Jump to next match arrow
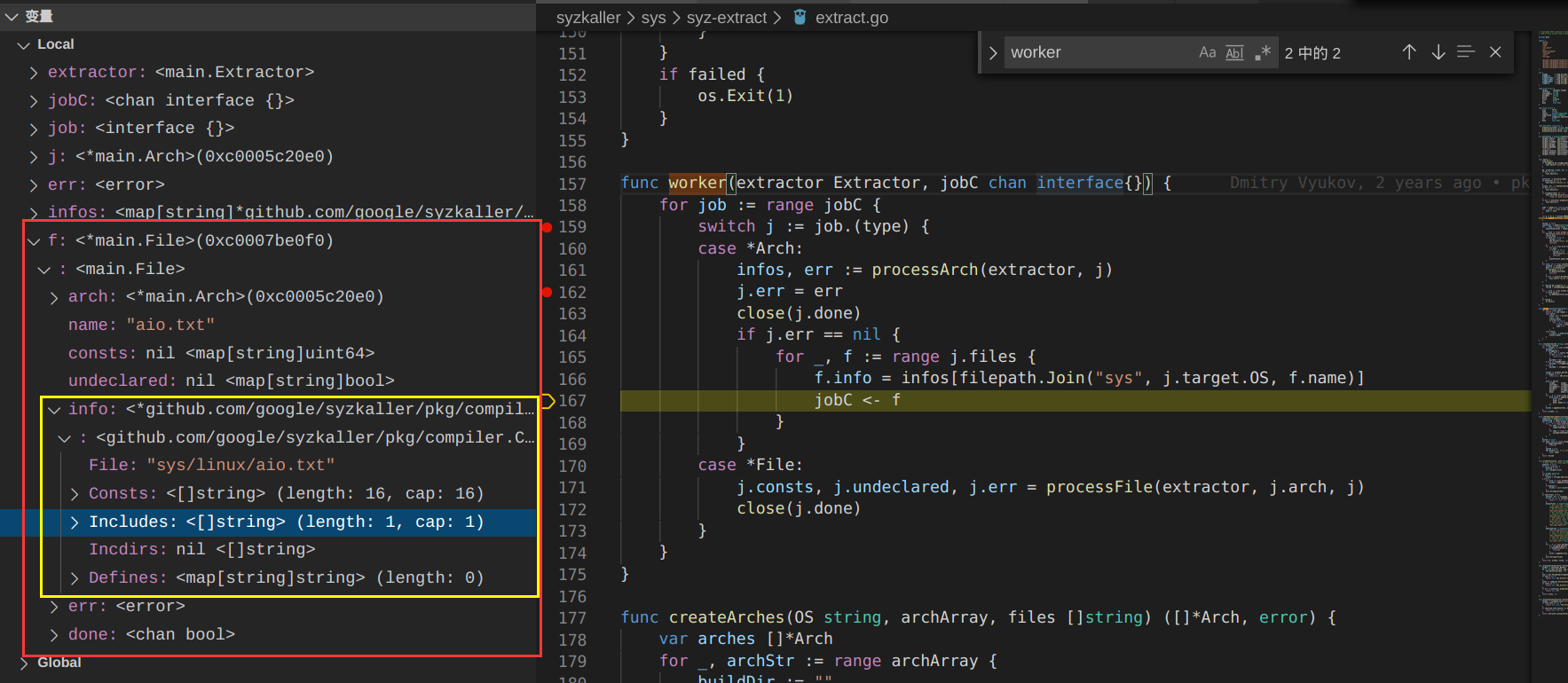The image size is (1568, 683). pos(1438,52)
